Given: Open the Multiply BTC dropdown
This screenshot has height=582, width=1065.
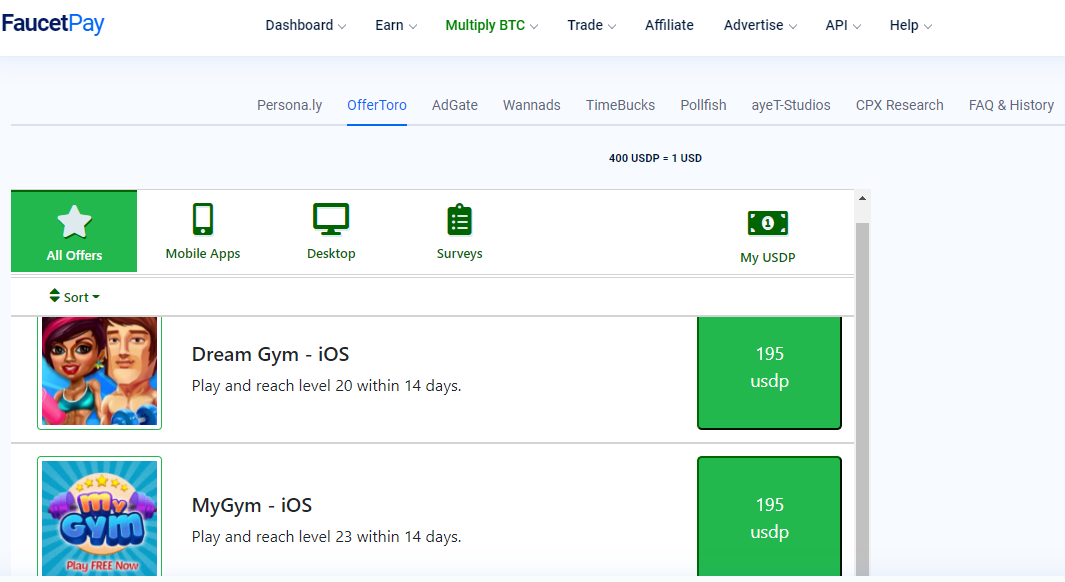Looking at the screenshot, I should [x=492, y=25].
